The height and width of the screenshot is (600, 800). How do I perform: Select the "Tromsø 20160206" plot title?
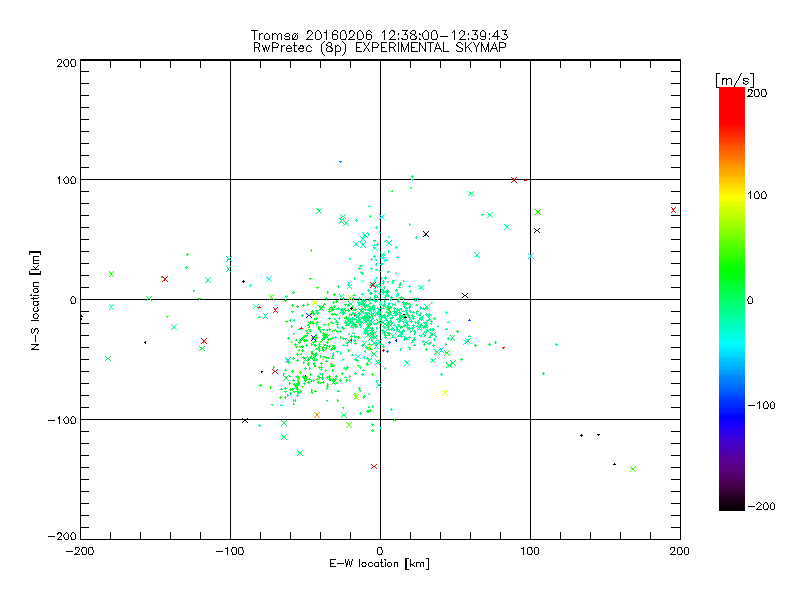point(330,34)
